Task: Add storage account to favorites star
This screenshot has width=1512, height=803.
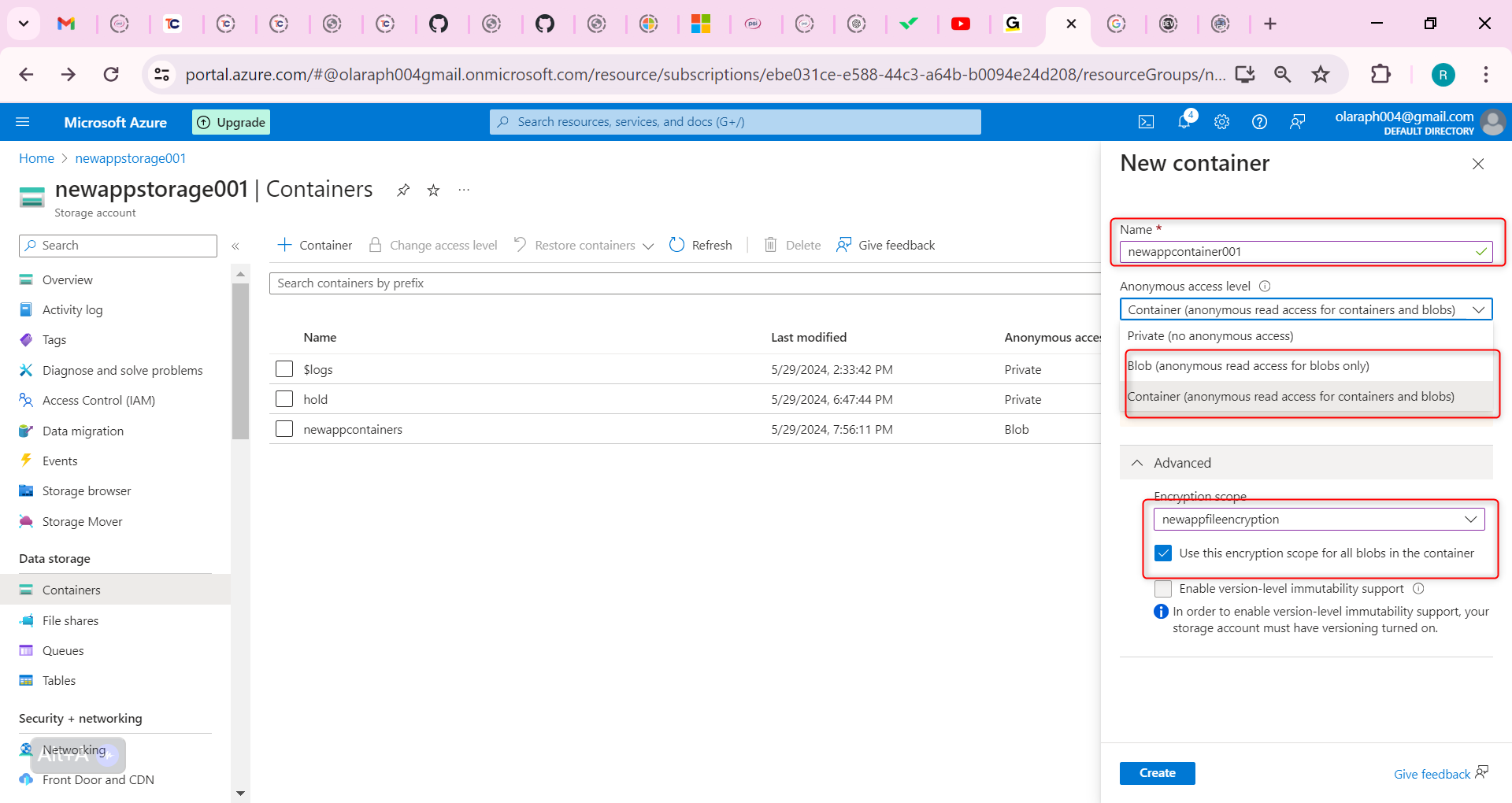Action: click(x=433, y=191)
